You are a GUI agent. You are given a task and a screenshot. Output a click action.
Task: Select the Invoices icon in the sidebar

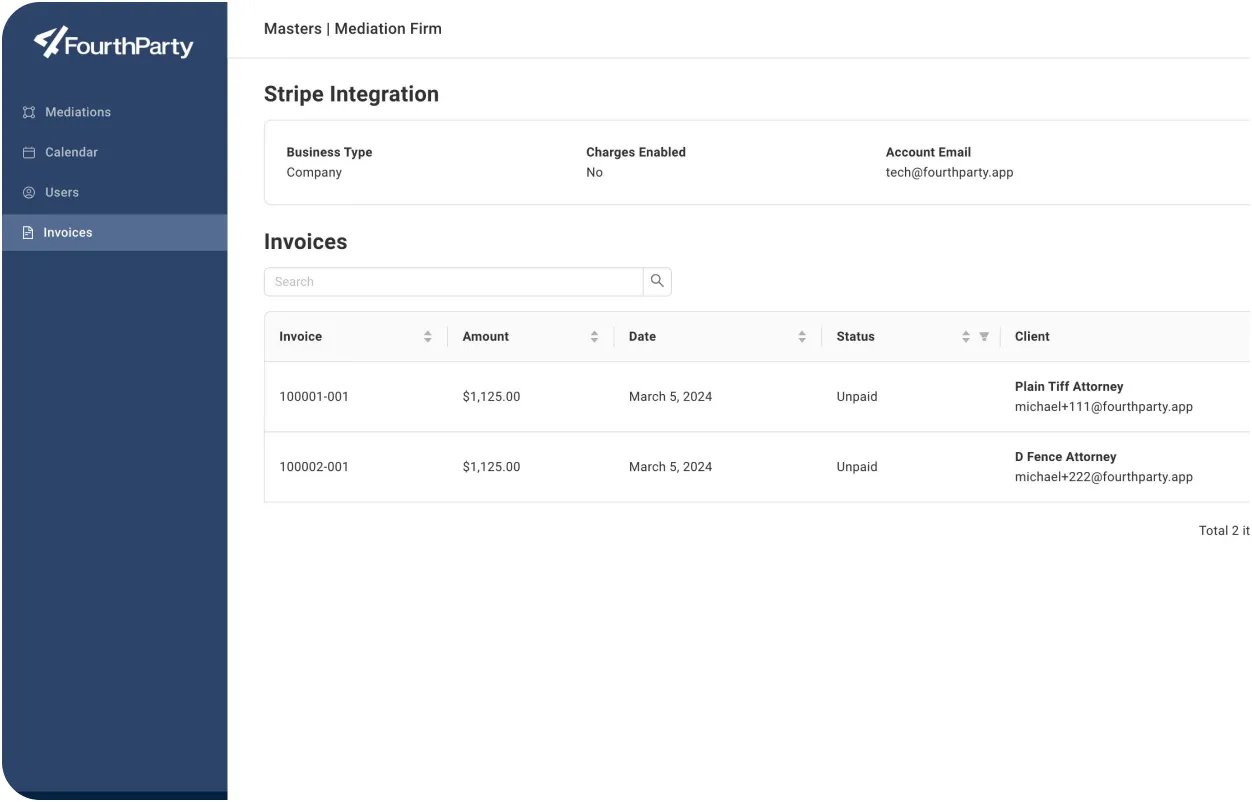(28, 232)
